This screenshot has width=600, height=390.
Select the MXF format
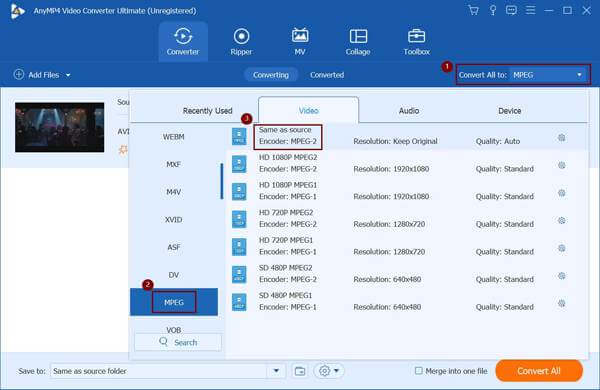coord(174,164)
